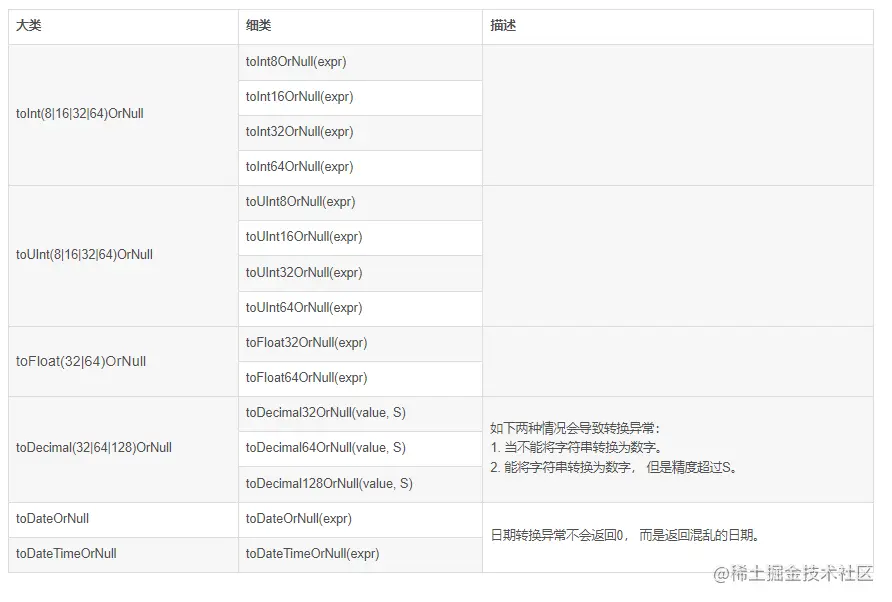Image resolution: width=892 pixels, height=602 pixels.
Task: Select the toInt8OrNull(expr) cell
Action: click(x=360, y=62)
